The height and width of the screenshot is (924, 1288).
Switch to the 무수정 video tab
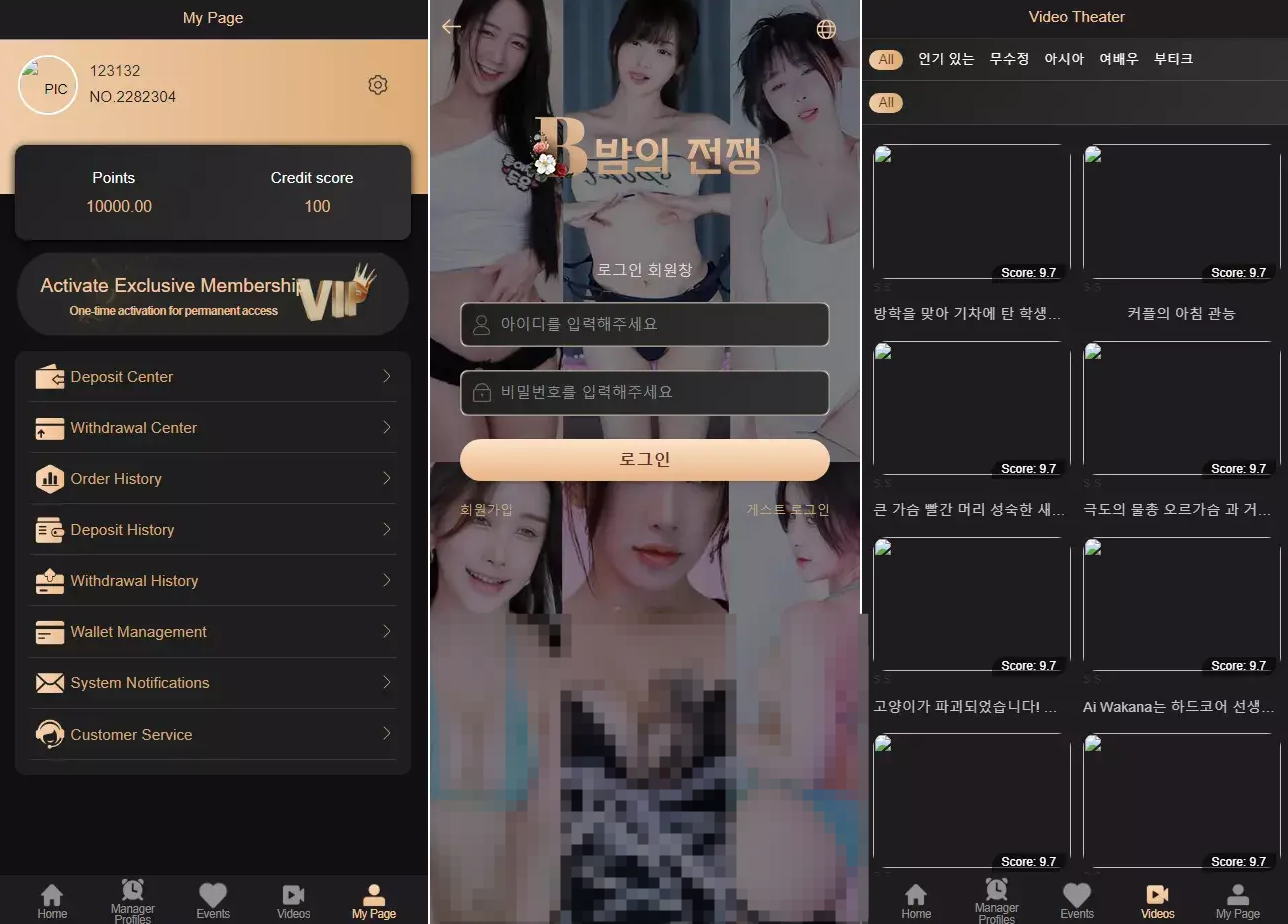[1008, 59]
